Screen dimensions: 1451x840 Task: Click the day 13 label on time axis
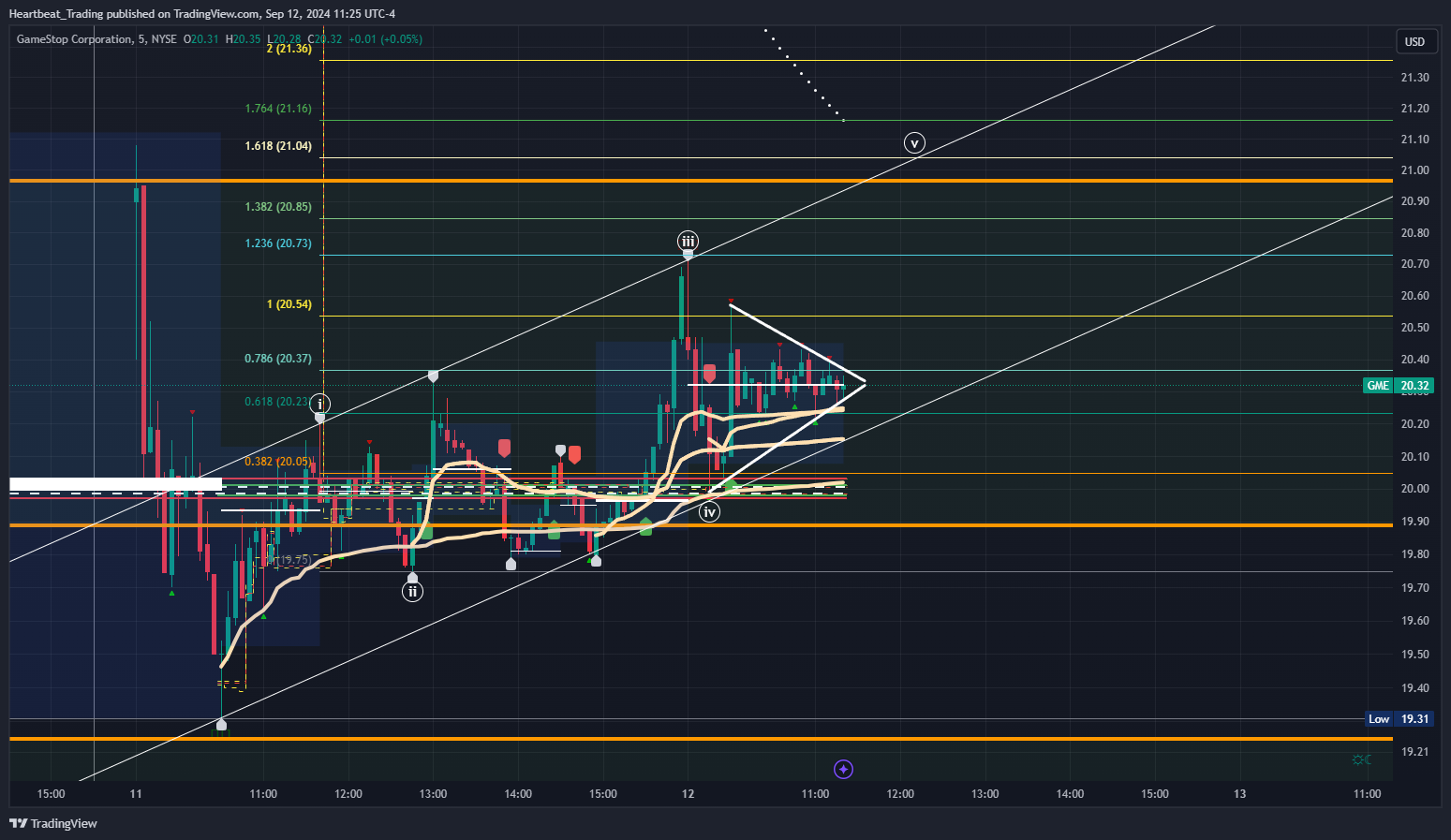pyautogui.click(x=1240, y=794)
